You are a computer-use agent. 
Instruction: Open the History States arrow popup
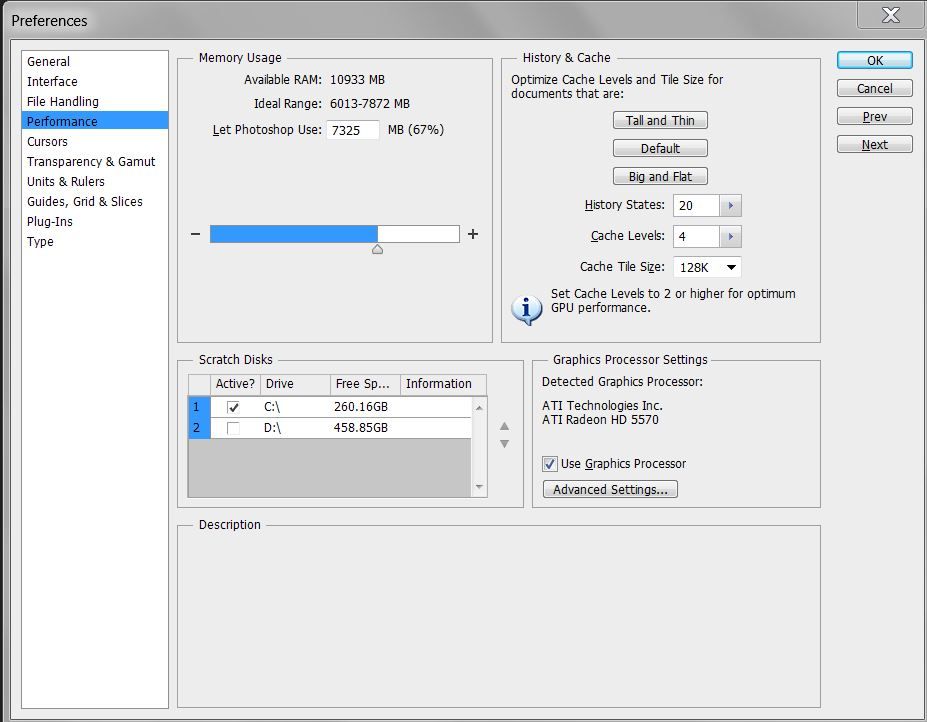(730, 206)
